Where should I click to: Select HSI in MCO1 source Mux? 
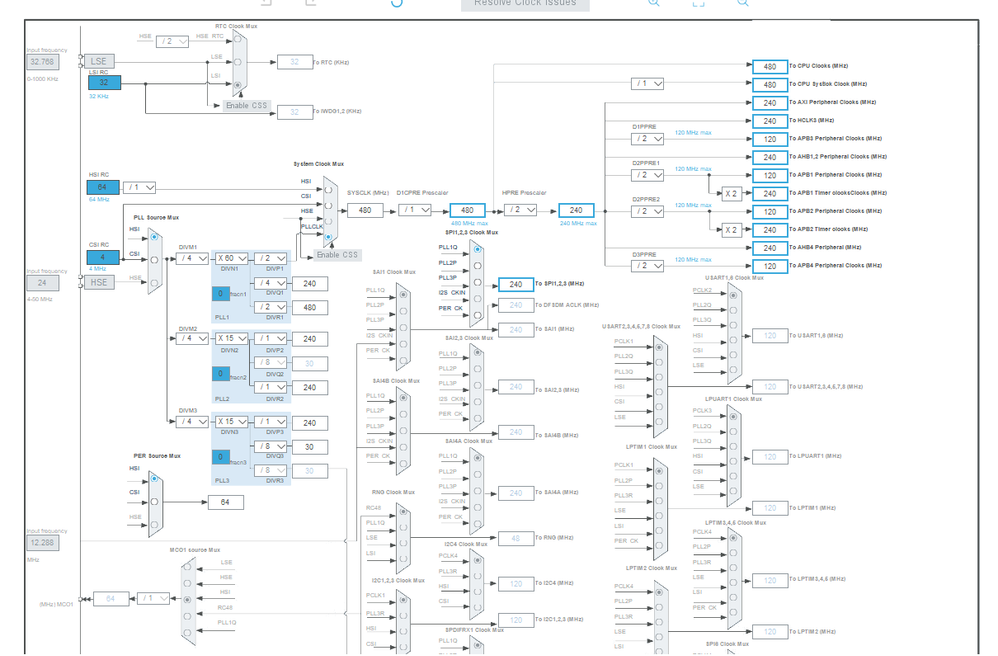[187, 599]
